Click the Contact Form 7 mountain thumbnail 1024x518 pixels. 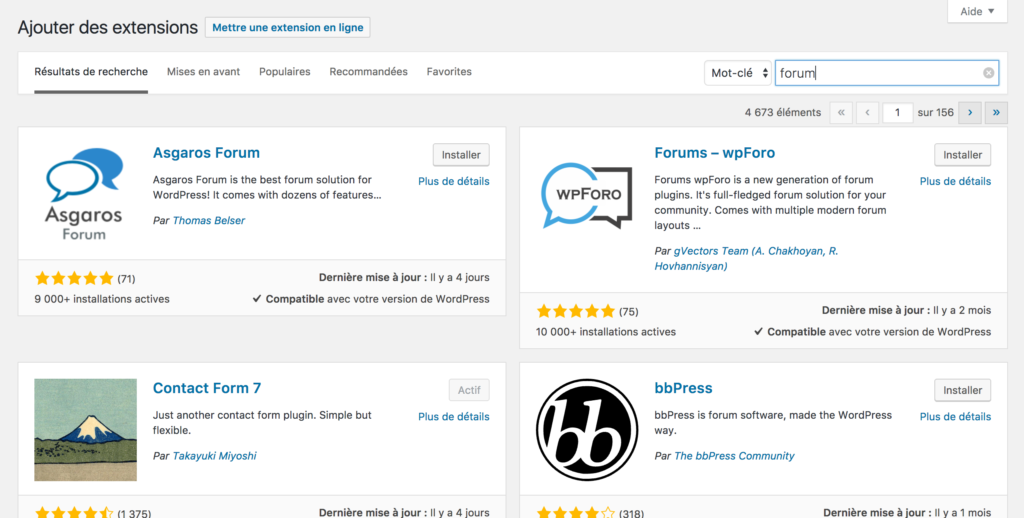pyautogui.click(x=86, y=430)
